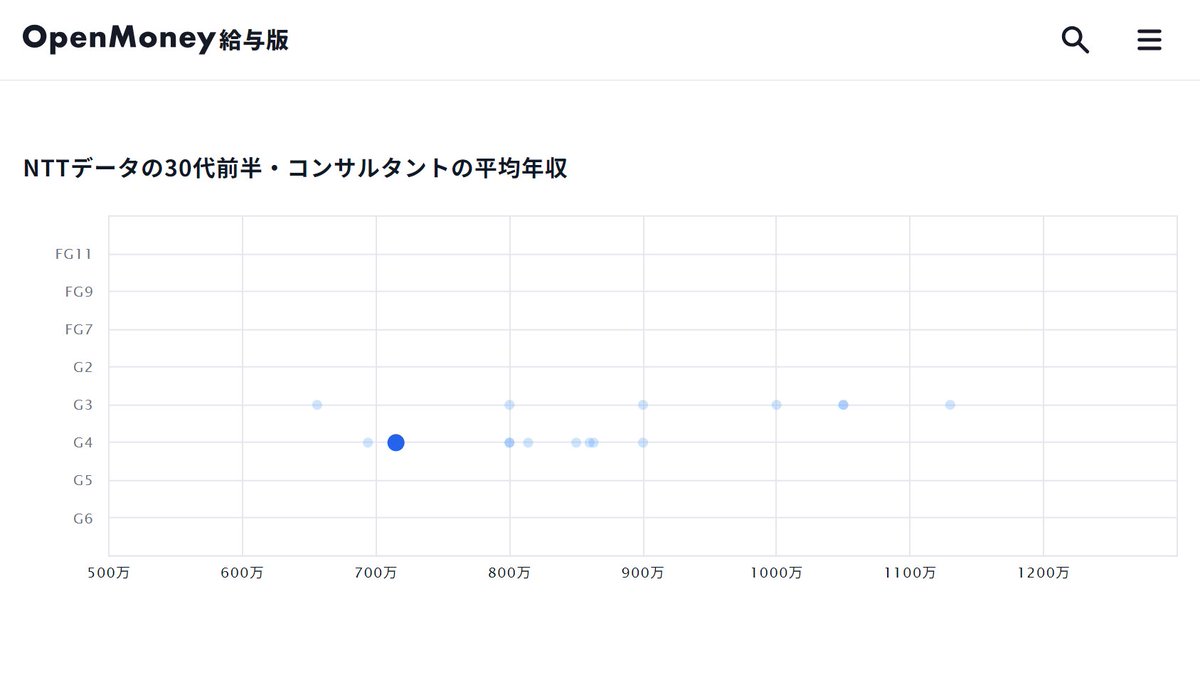Click the 600万 axis label
Viewport: 1200px width, 675px height.
242,573
